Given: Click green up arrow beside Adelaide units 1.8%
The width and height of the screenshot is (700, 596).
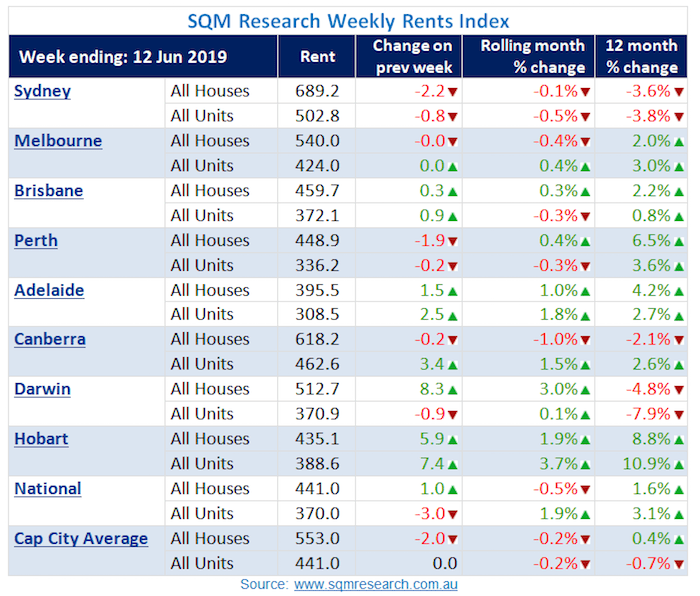Looking at the screenshot, I should click(x=585, y=316).
